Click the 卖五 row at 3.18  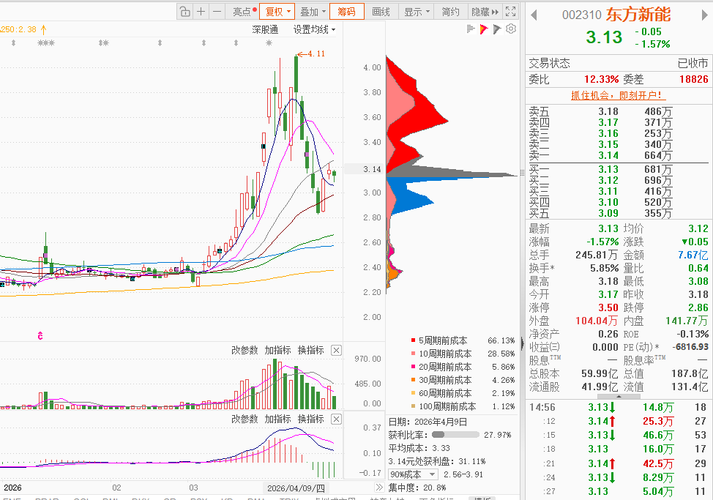pos(619,111)
